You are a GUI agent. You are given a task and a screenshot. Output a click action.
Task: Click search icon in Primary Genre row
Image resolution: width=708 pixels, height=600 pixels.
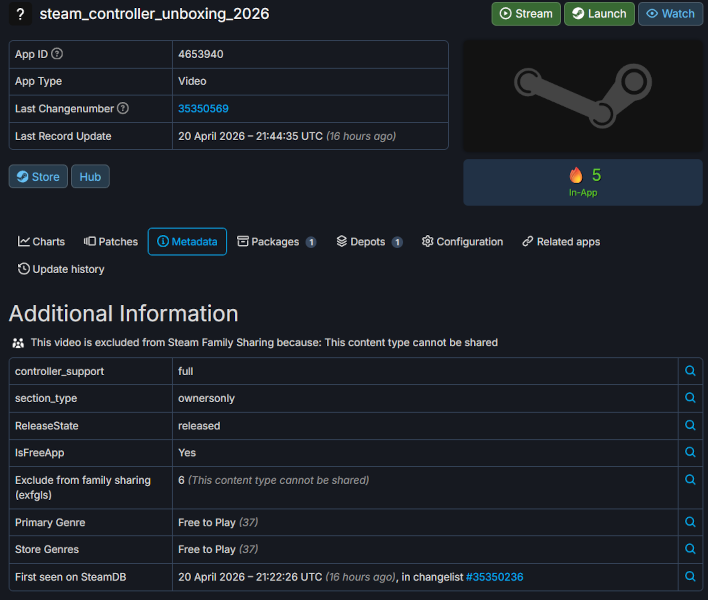point(690,522)
